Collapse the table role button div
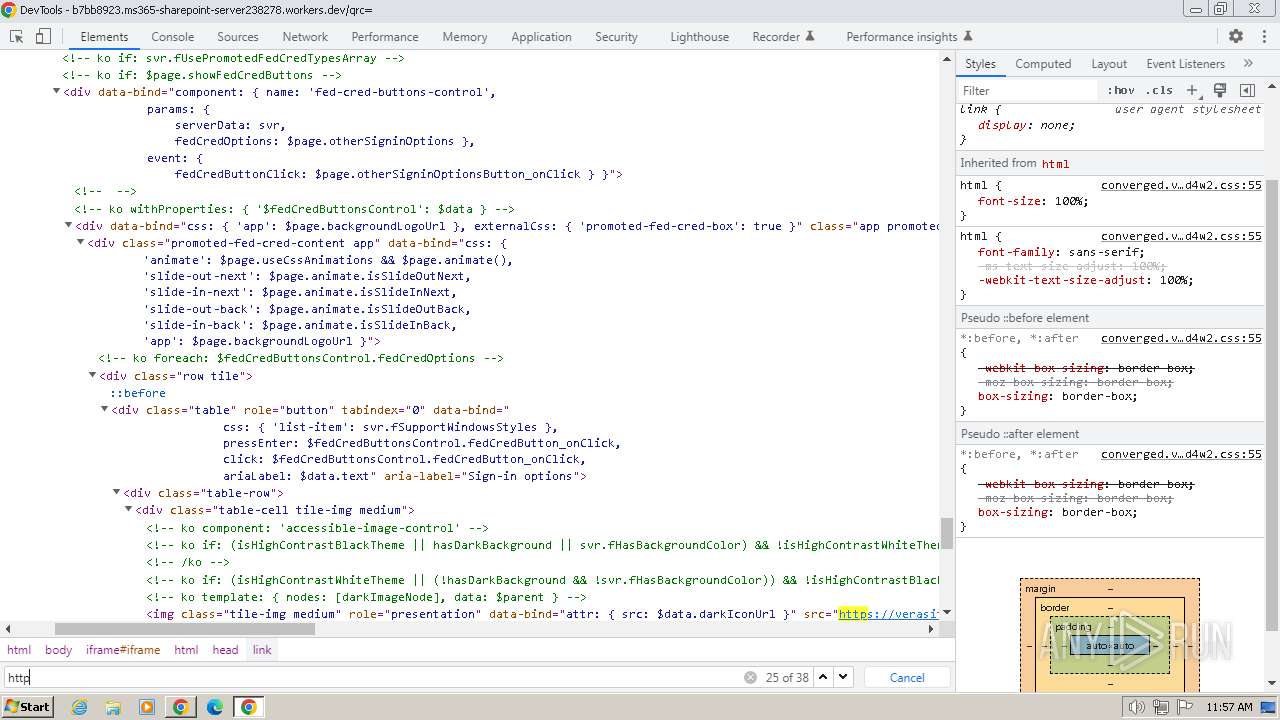Screen dimensions: 1280x720 pos(105,410)
